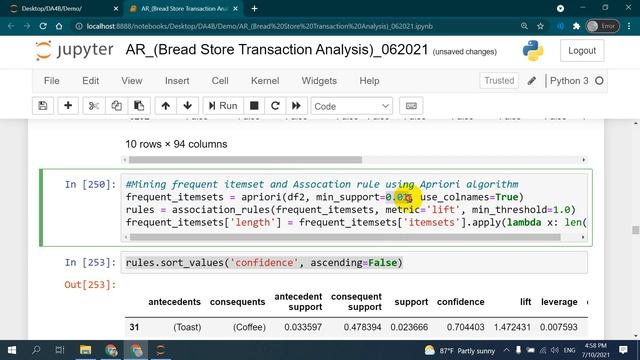Open the Chrome three-dot menu
The width and height of the screenshot is (640, 360).
coord(629,26)
